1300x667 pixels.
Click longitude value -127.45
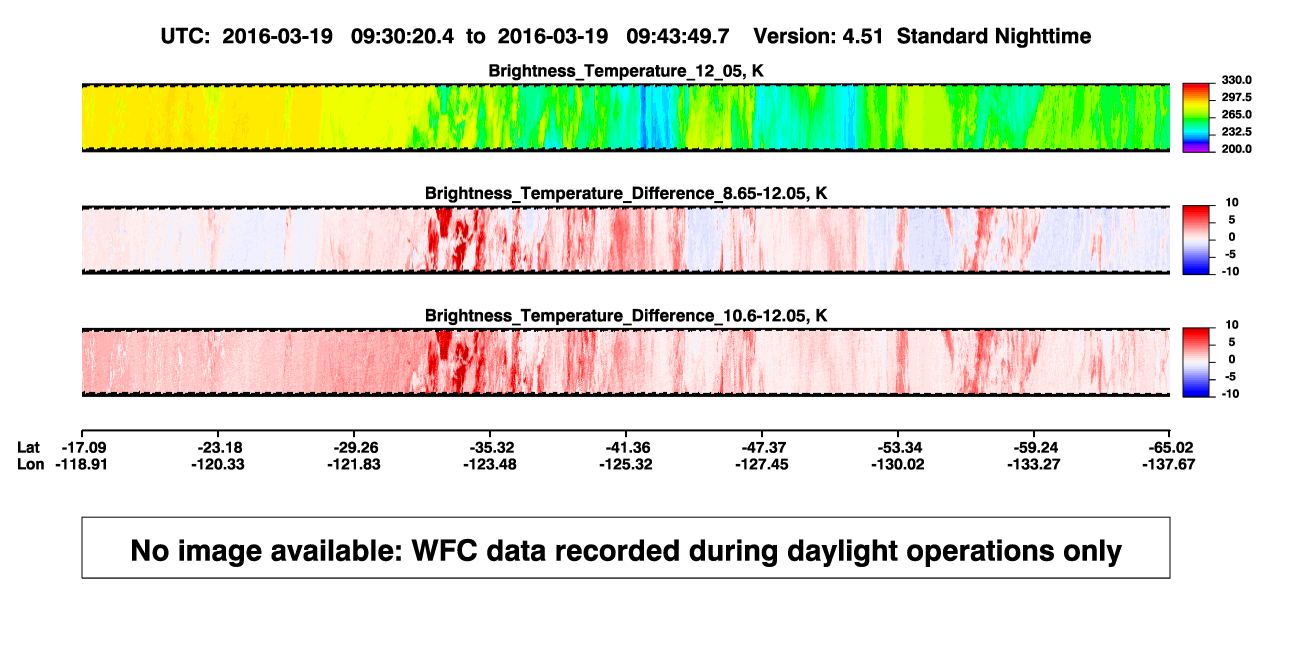tap(762, 464)
